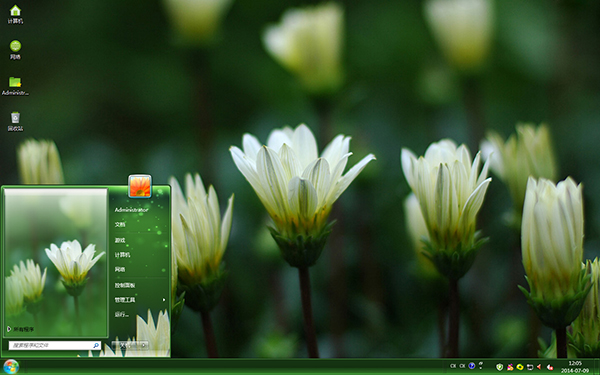Click the Windows Start orb button

(11, 367)
